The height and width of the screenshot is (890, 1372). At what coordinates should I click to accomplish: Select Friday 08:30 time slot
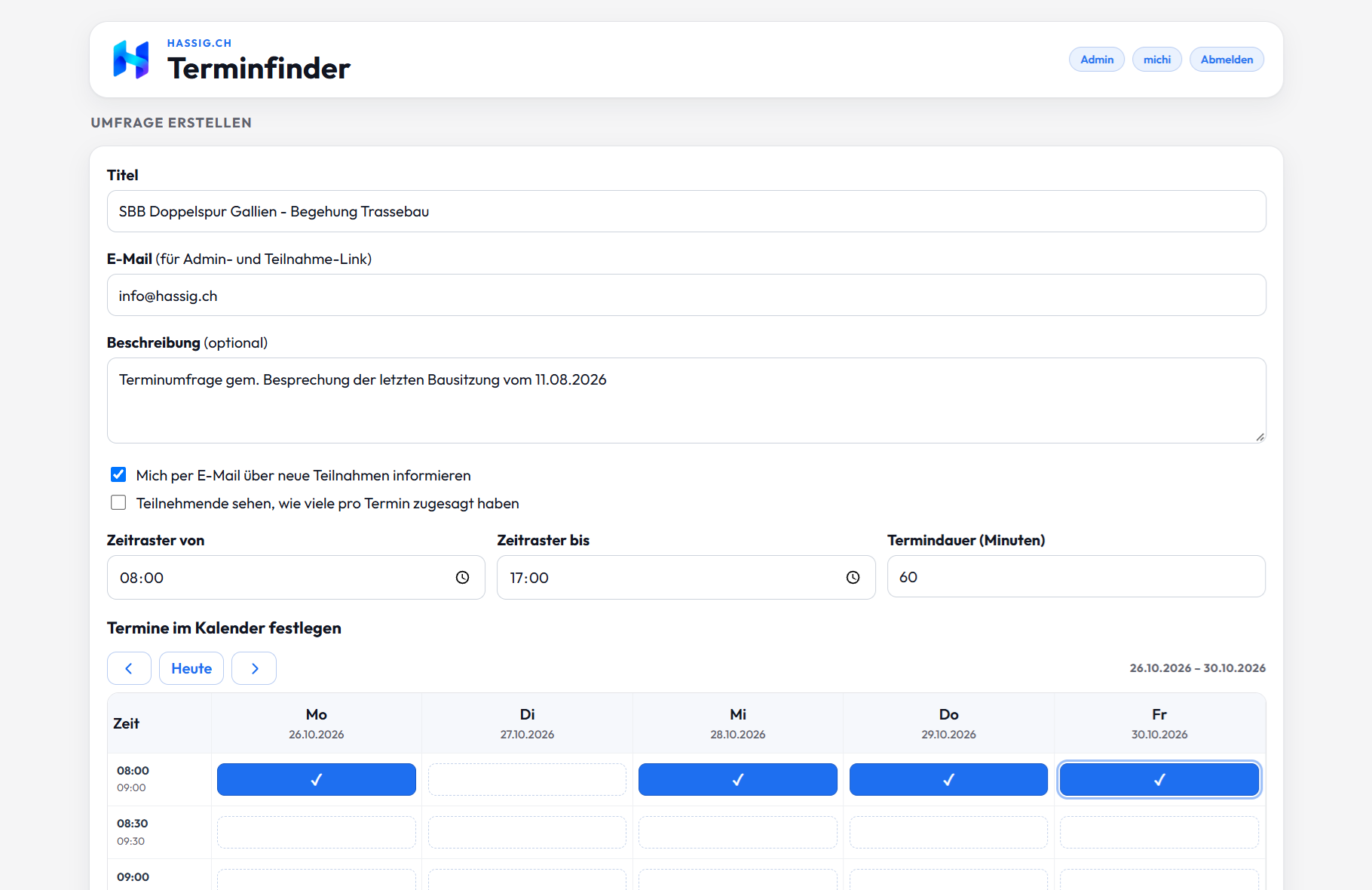tap(1159, 832)
